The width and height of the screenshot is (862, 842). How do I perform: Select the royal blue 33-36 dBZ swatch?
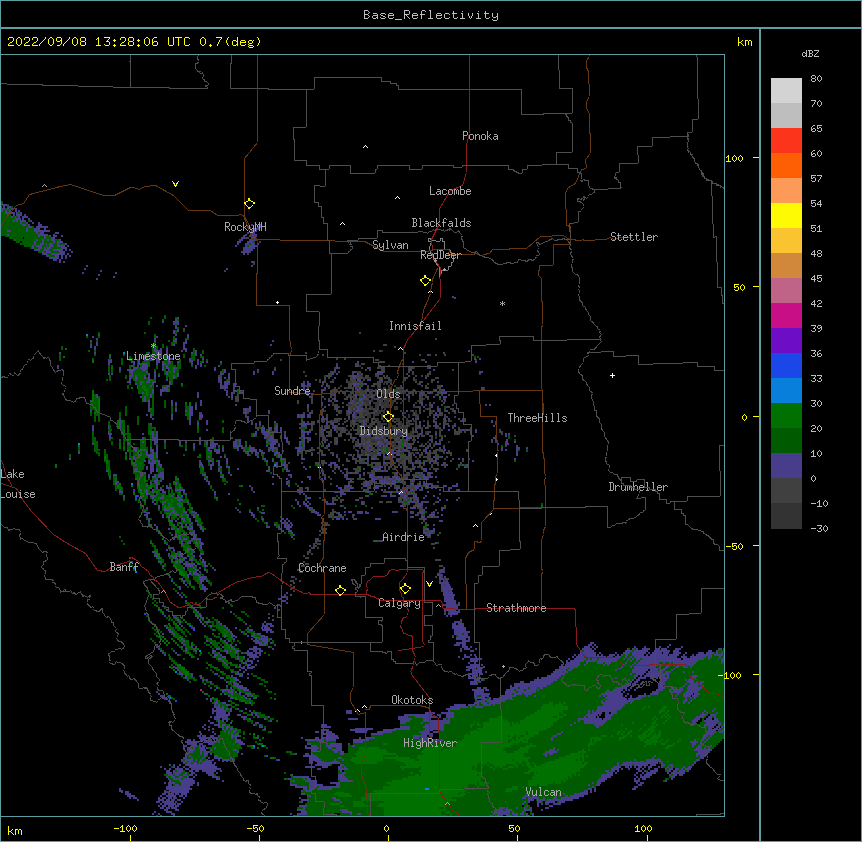[786, 365]
